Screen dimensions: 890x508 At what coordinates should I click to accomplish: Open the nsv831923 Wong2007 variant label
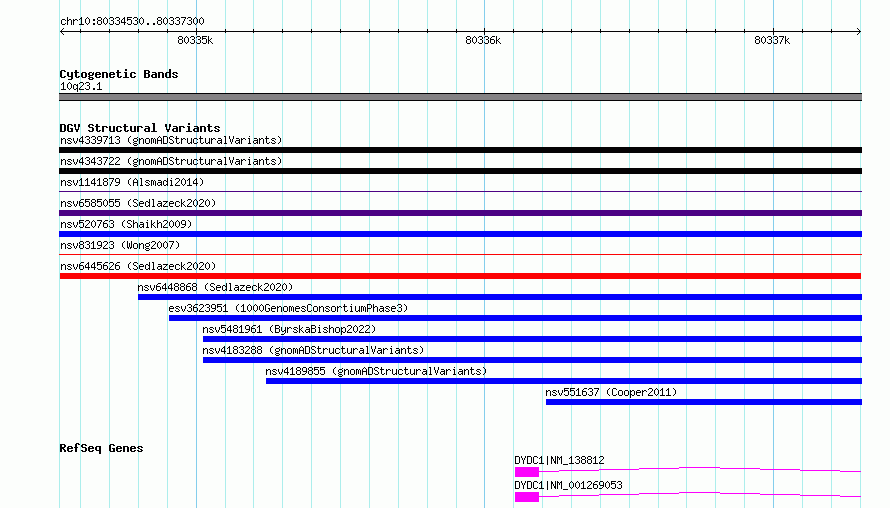[x=120, y=245]
